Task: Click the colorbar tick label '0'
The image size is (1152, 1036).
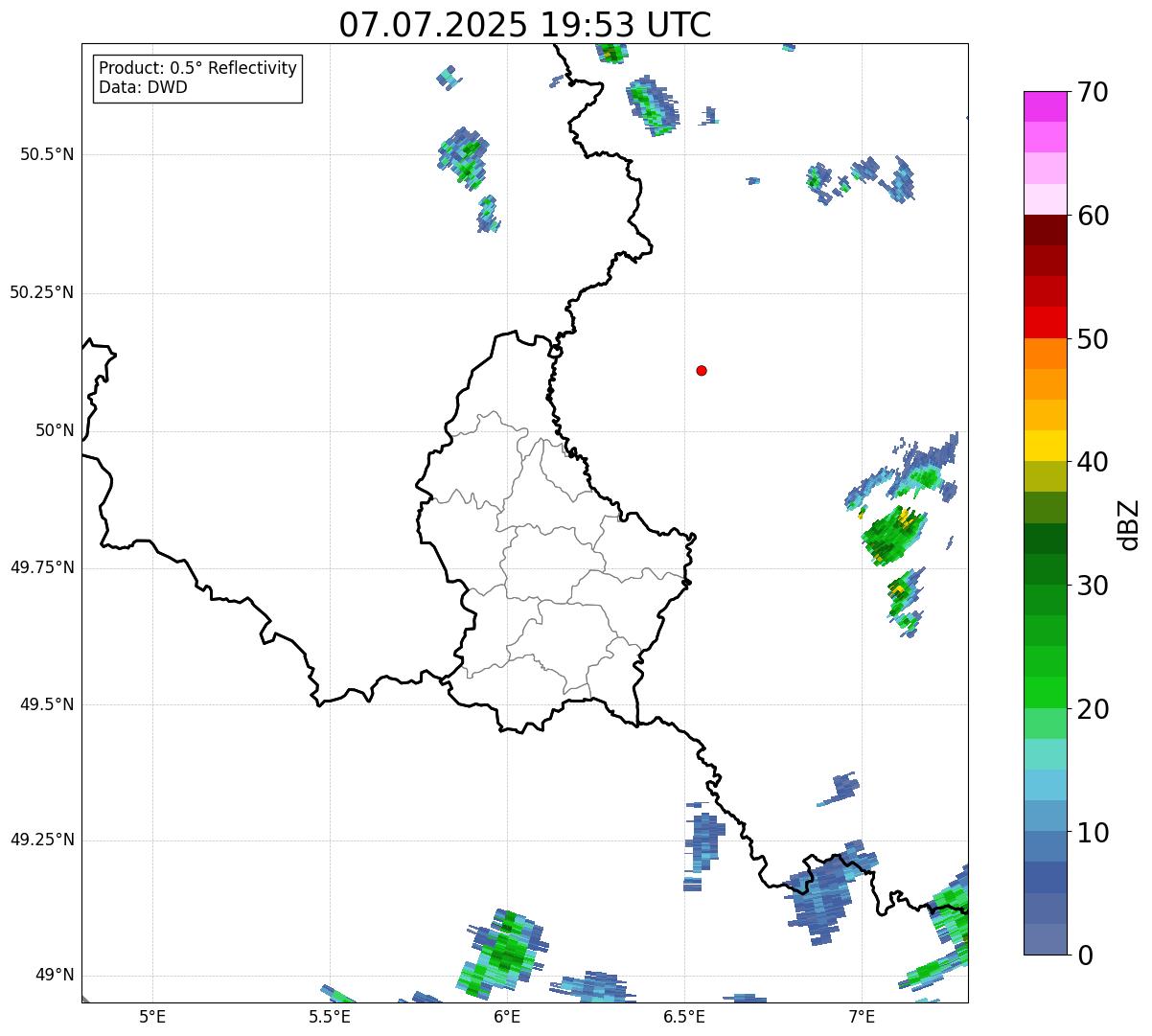Action: 1085,955
